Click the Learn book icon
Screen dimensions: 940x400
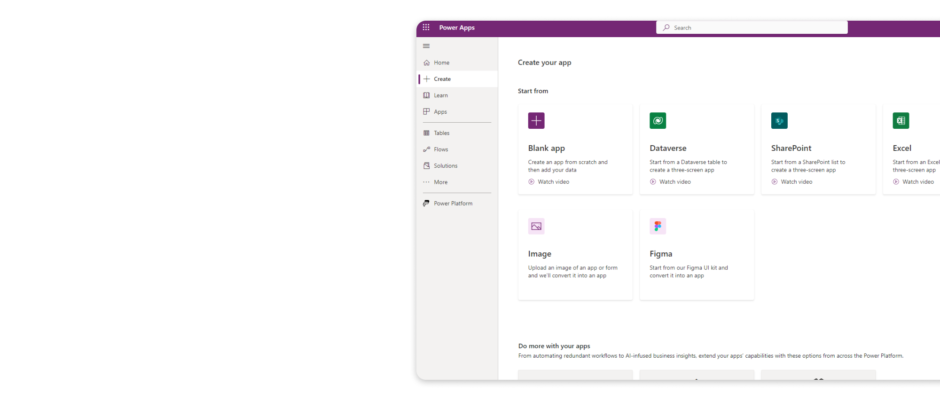pos(426,95)
